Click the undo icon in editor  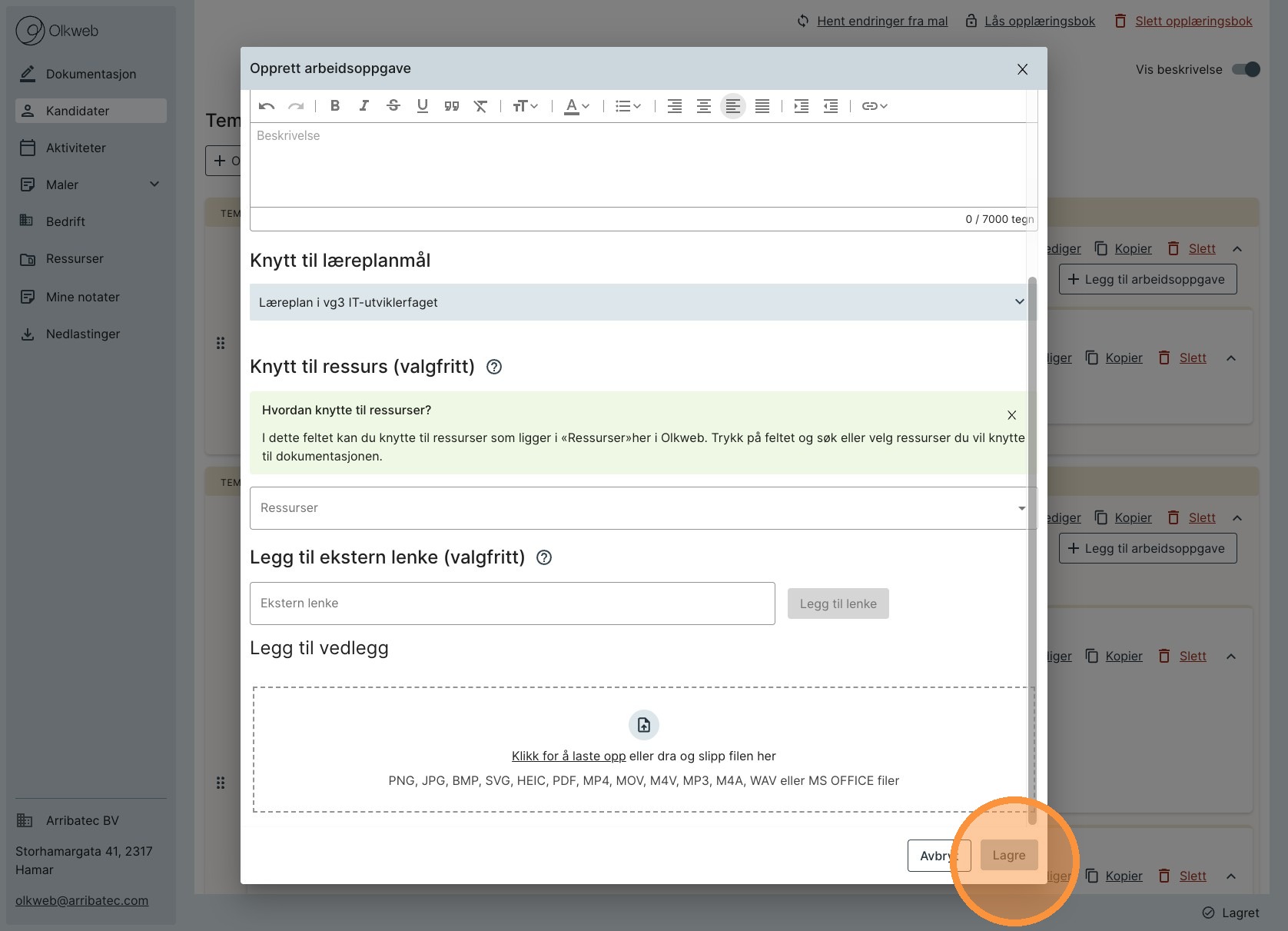(x=267, y=106)
